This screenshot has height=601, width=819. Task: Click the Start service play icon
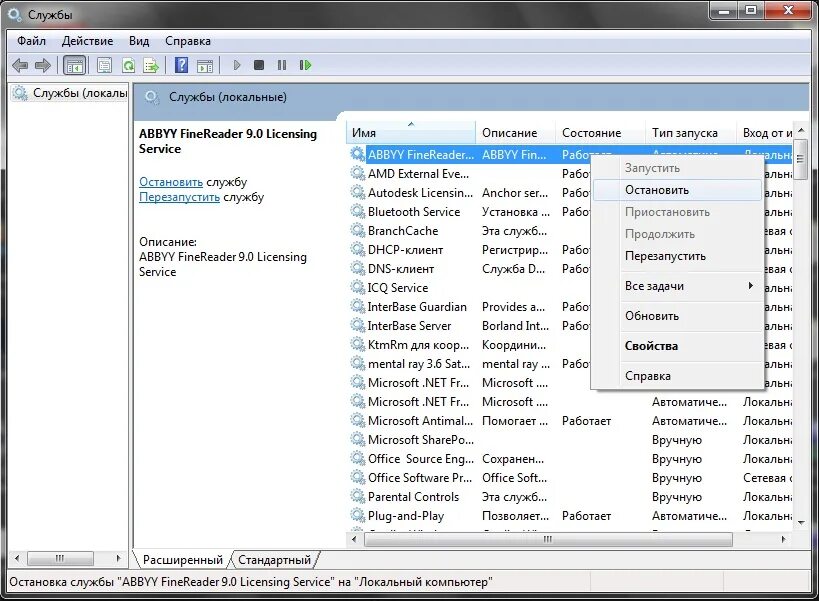237,65
